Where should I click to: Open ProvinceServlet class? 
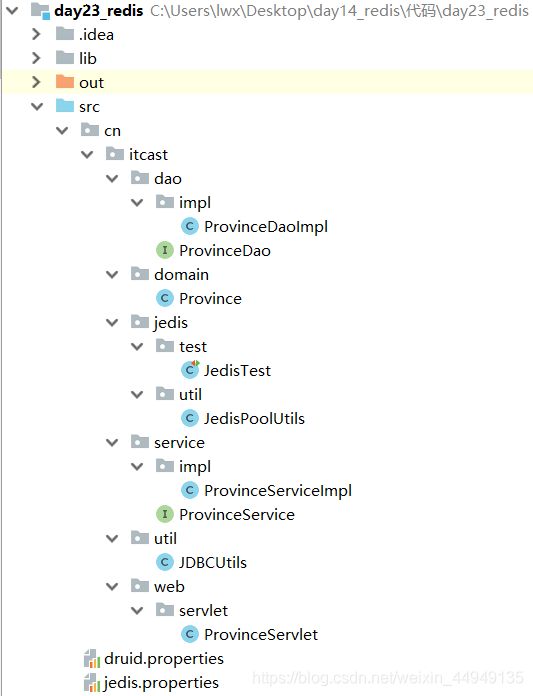pyautogui.click(x=261, y=634)
